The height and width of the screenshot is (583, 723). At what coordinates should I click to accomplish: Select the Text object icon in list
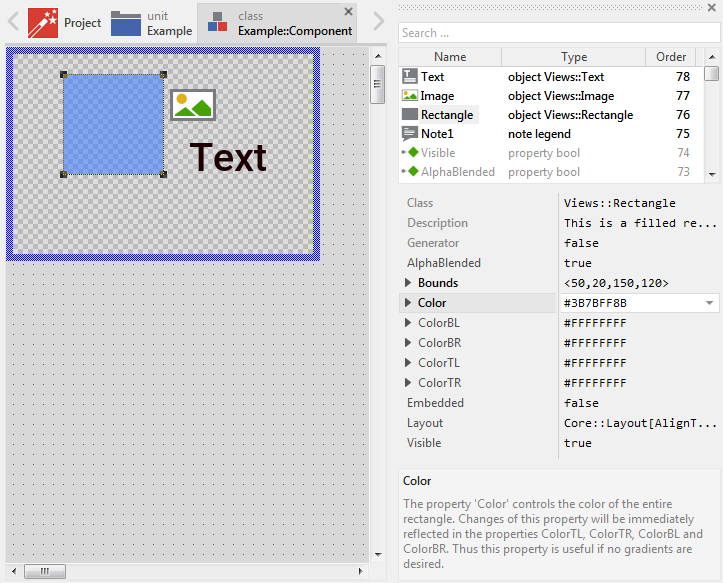tap(409, 77)
